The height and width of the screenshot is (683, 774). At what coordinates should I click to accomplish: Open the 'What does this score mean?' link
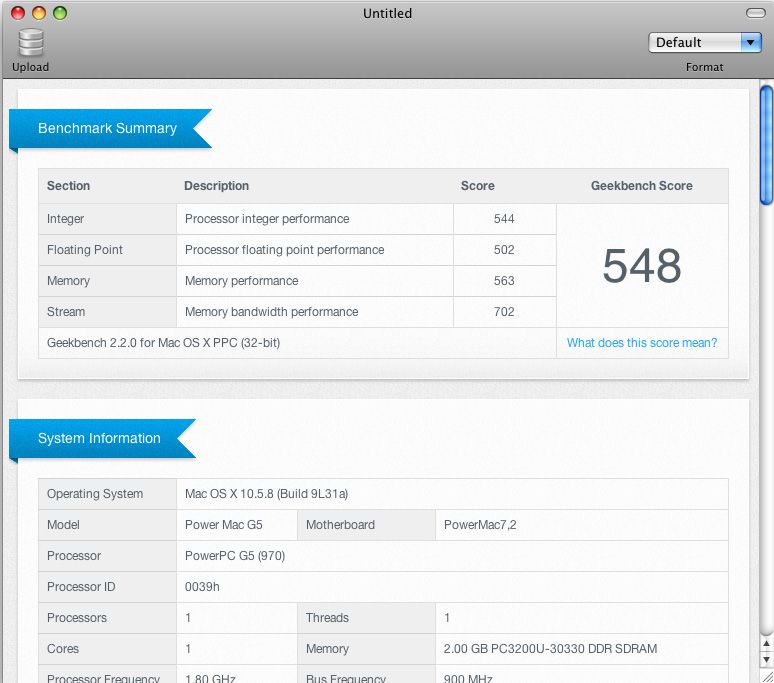pos(641,343)
